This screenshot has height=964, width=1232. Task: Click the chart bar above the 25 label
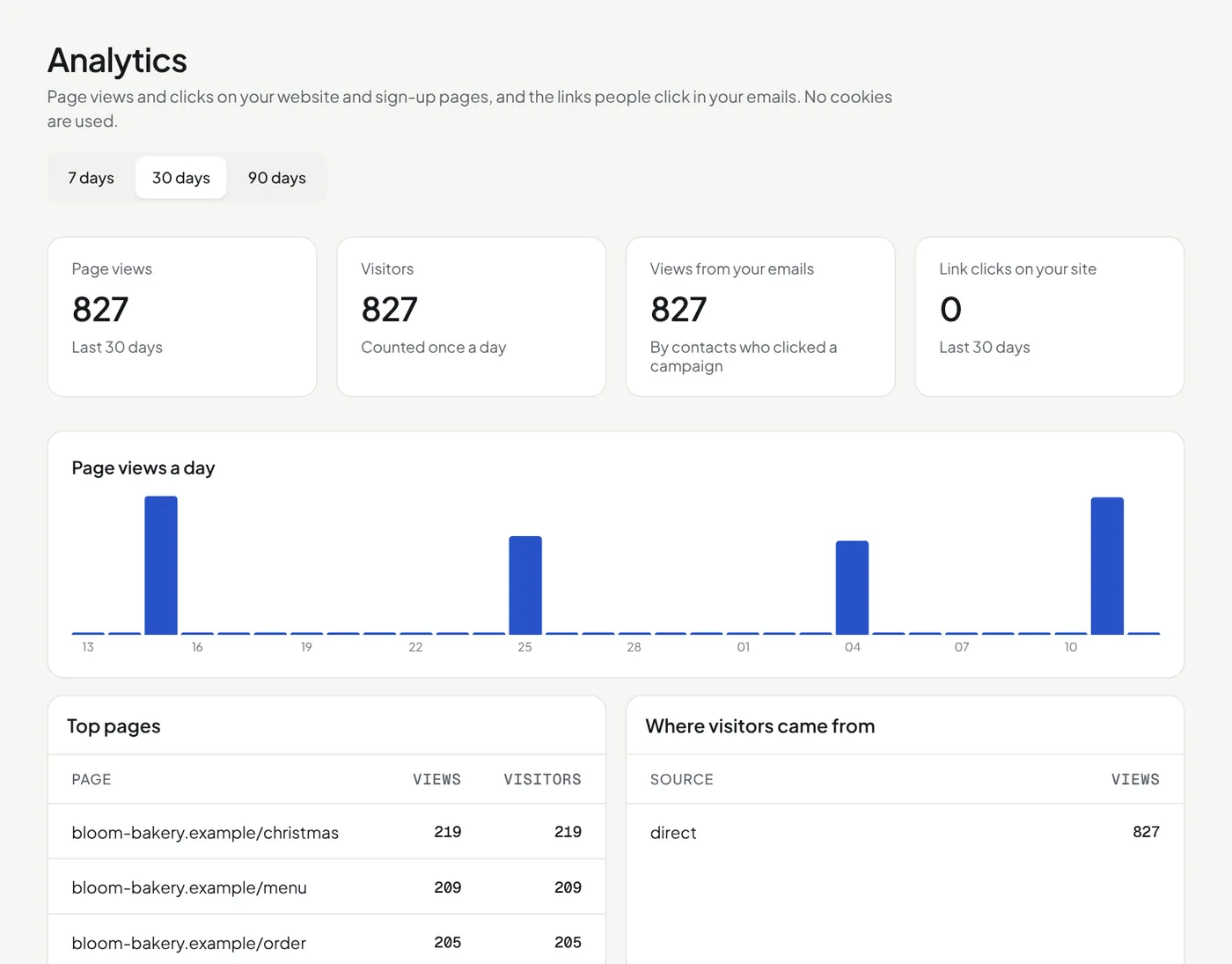(525, 585)
